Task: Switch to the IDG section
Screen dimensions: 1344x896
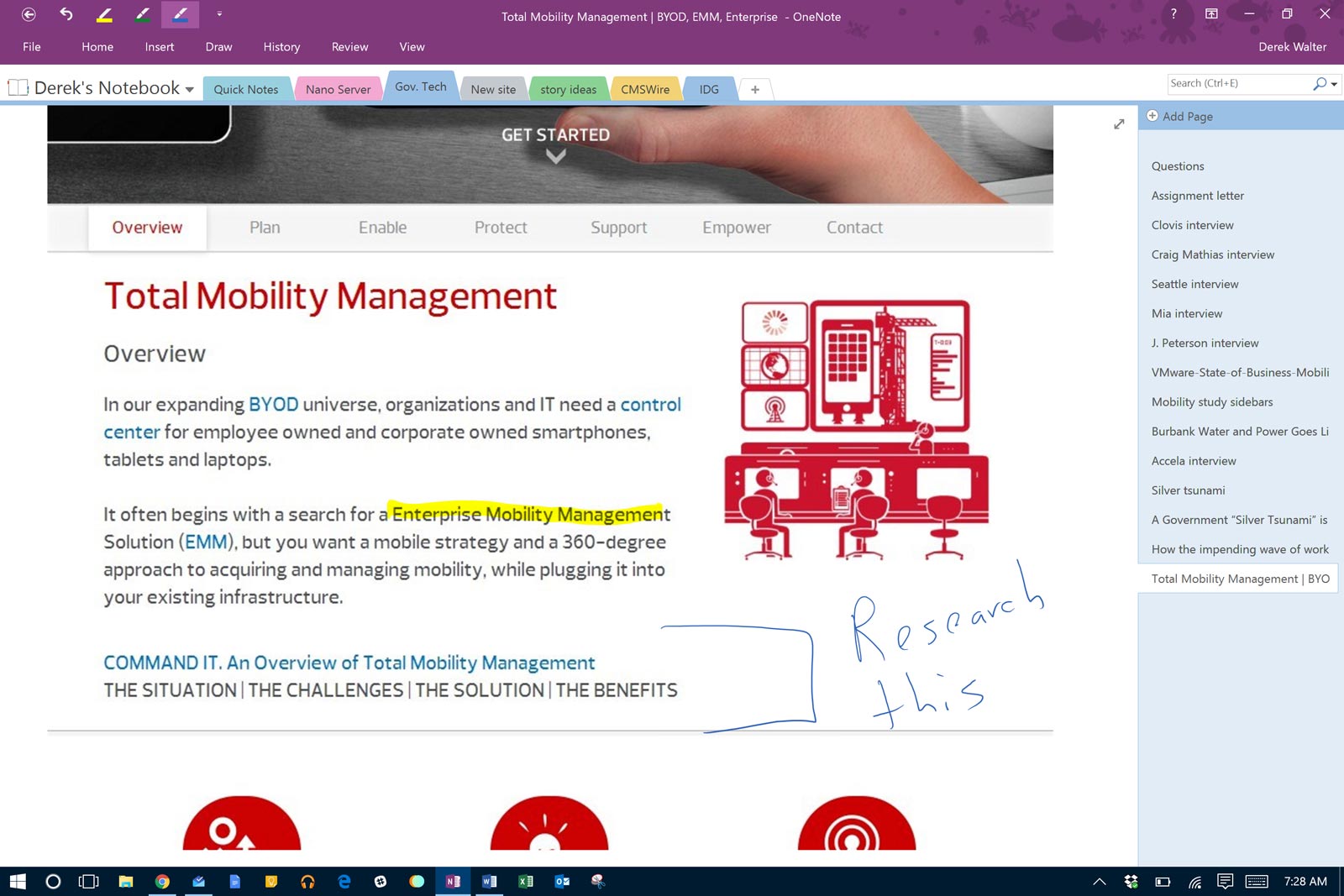Action: [x=709, y=89]
